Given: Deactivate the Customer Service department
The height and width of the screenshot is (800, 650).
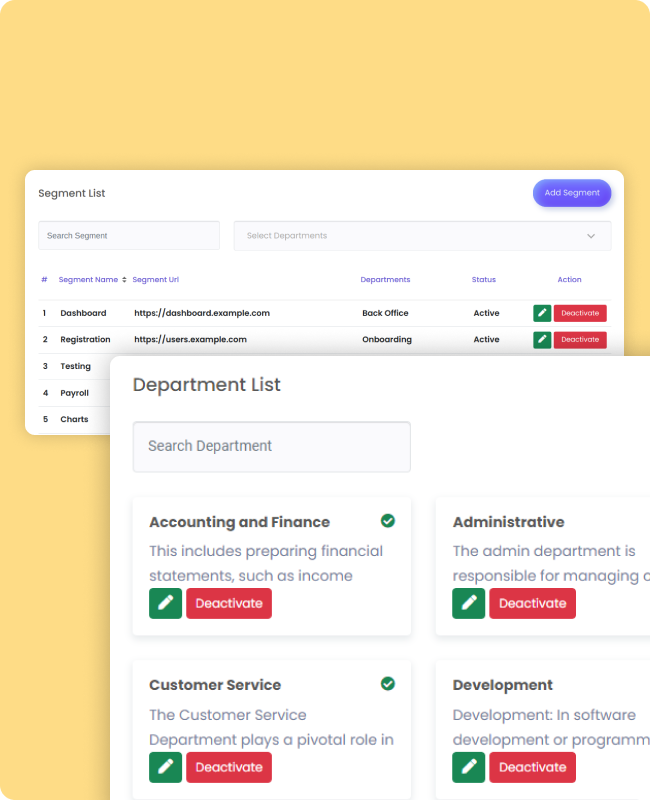Looking at the screenshot, I should click(229, 767).
